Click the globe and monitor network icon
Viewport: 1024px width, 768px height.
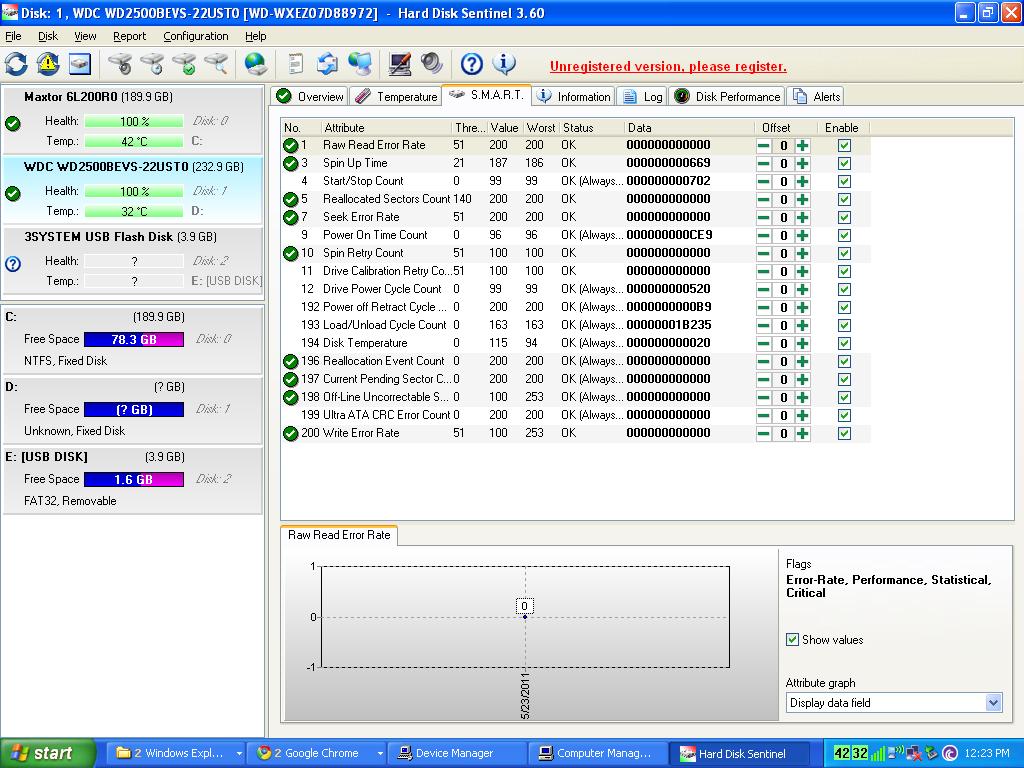(360, 64)
